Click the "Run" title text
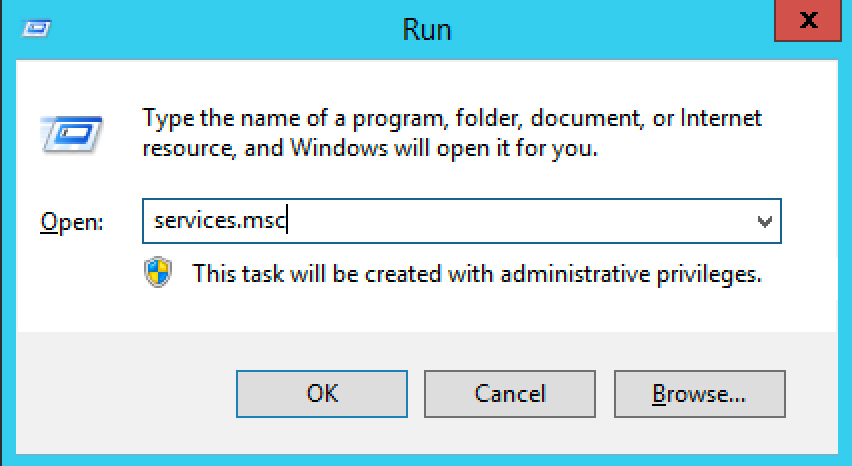The height and width of the screenshot is (466, 852). click(x=427, y=29)
